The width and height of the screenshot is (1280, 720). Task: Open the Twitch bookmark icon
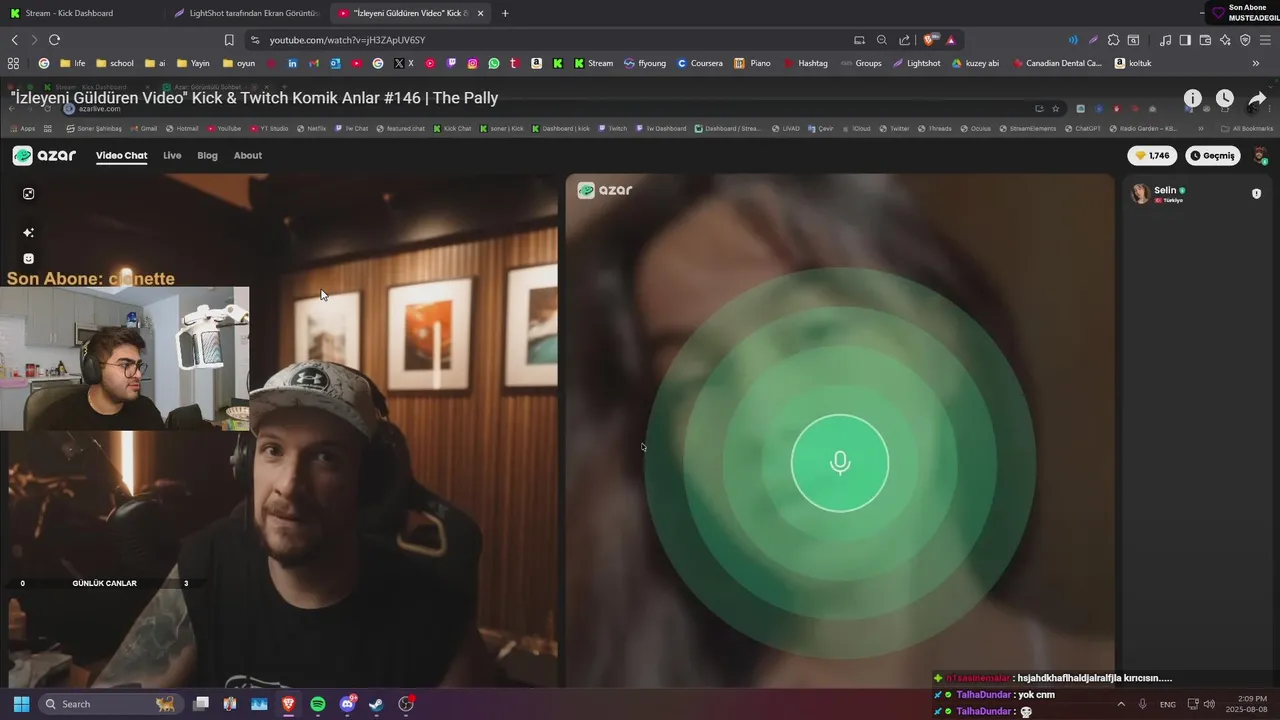pyautogui.click(x=451, y=63)
